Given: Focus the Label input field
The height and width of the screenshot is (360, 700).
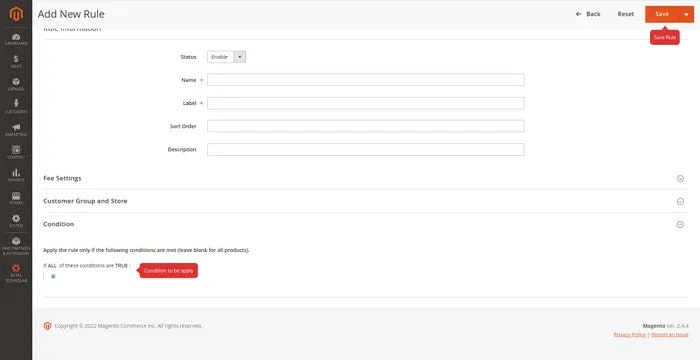Looking at the screenshot, I should 366,103.
